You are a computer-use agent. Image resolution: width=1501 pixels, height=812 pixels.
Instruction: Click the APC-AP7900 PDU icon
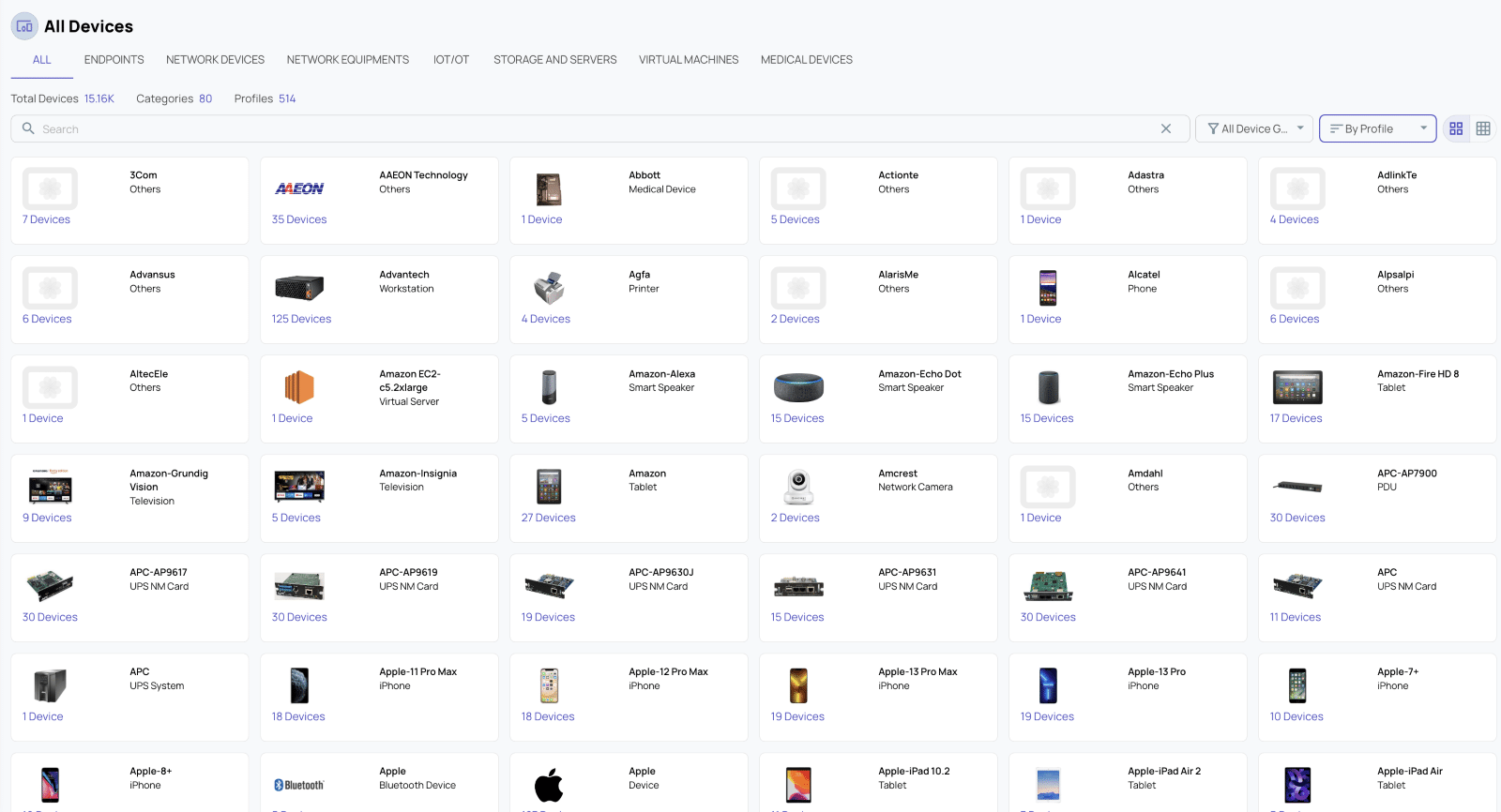coord(1297,487)
